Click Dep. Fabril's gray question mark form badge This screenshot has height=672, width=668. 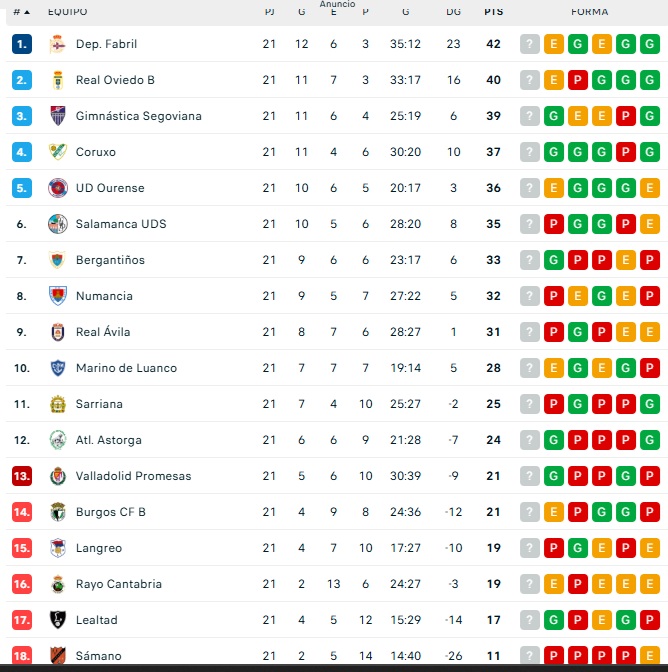530,44
